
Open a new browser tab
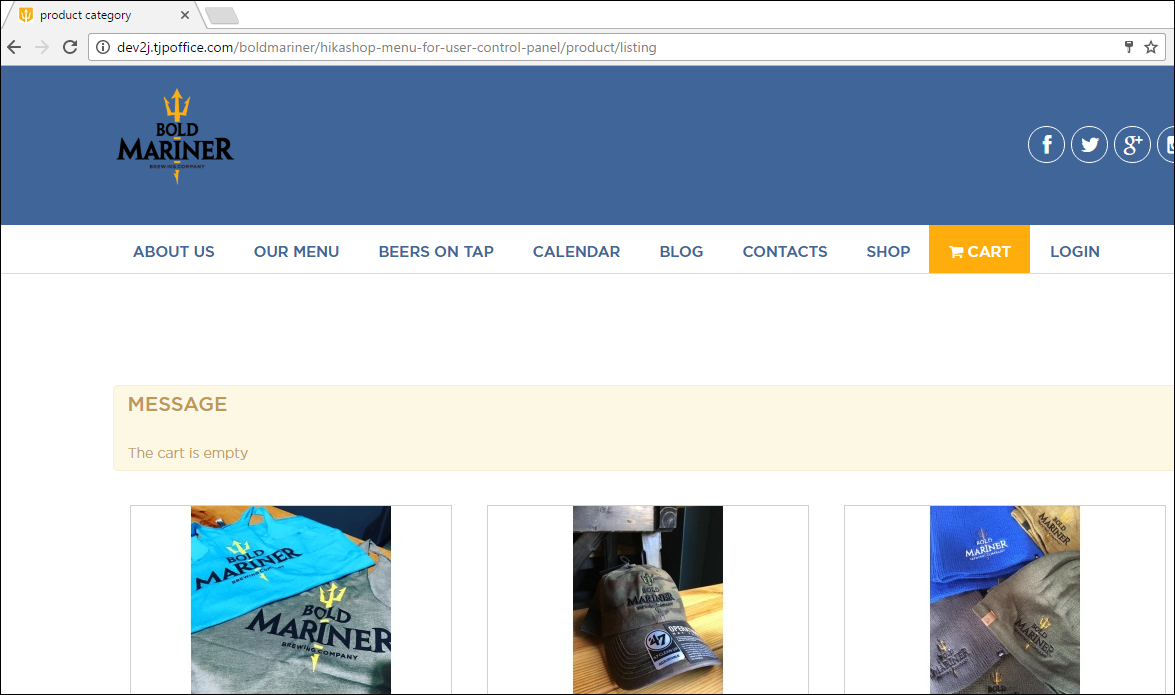(x=222, y=15)
